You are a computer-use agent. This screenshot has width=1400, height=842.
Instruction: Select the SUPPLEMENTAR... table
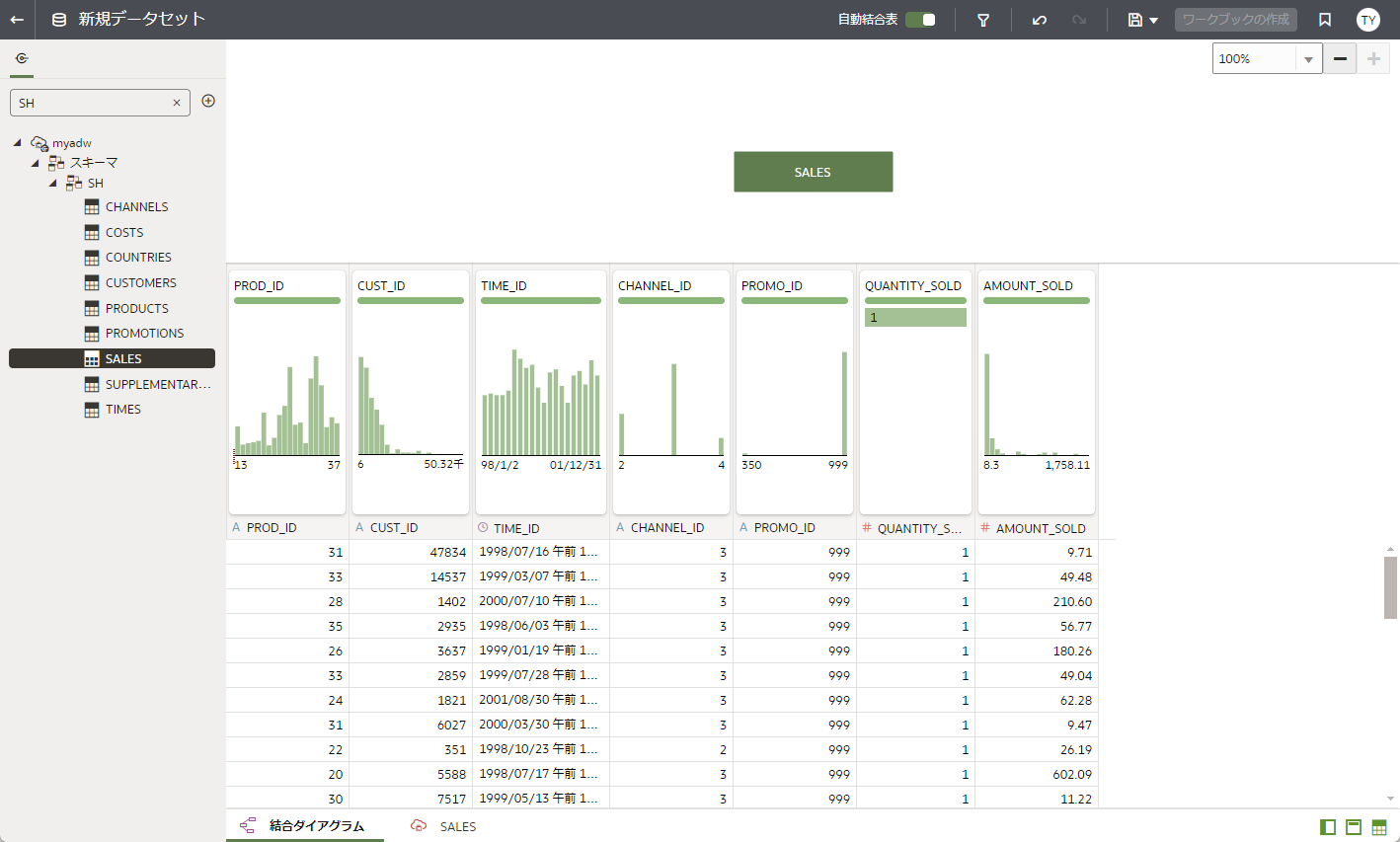coord(158,385)
